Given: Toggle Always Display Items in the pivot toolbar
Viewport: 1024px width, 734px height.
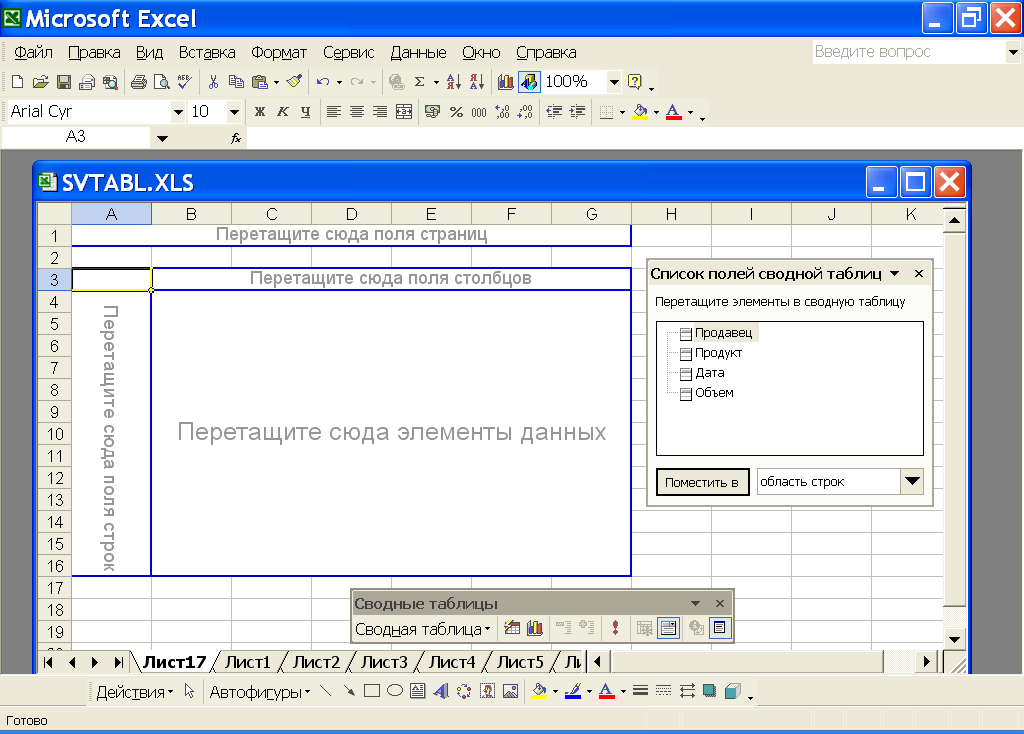Looking at the screenshot, I should [668, 628].
